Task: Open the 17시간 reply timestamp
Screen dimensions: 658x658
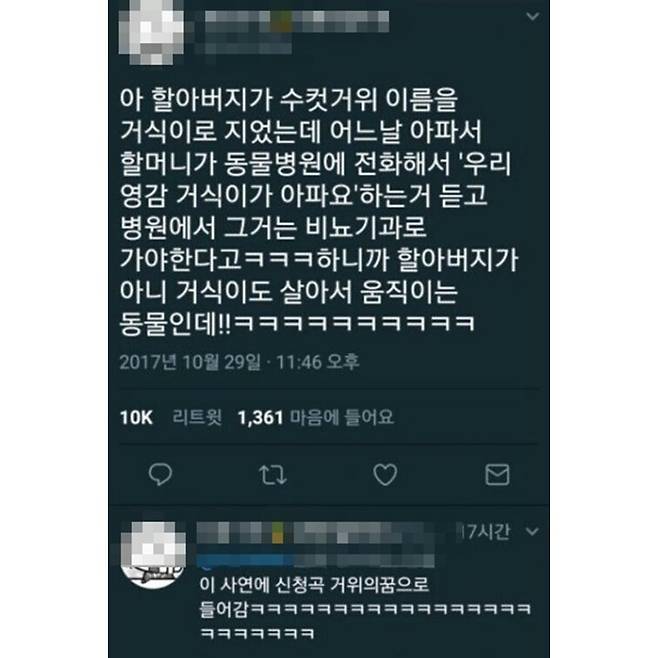Action: 485,532
